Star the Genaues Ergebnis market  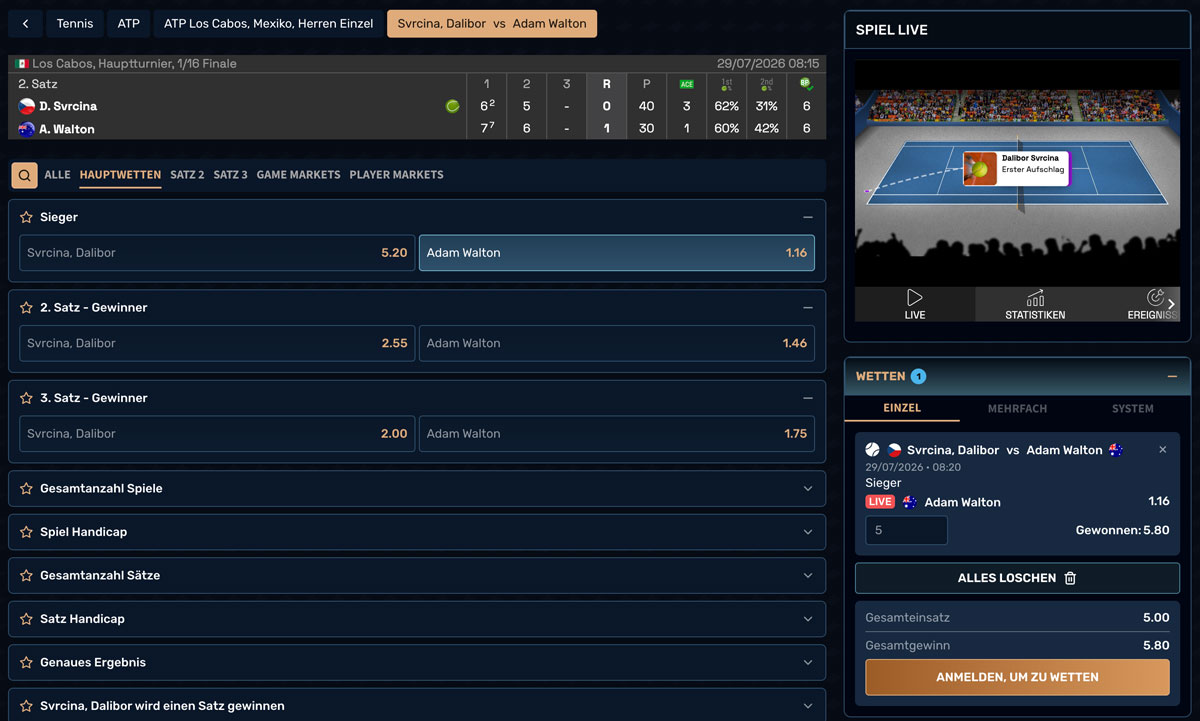coord(27,662)
